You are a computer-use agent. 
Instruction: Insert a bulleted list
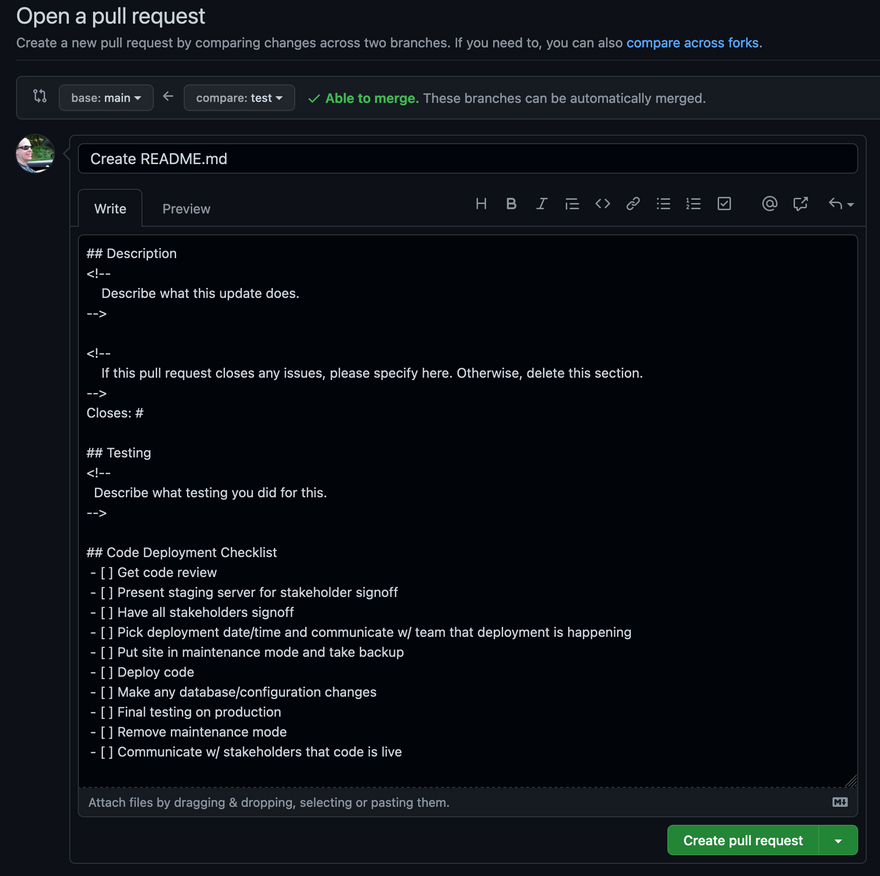[663, 204]
